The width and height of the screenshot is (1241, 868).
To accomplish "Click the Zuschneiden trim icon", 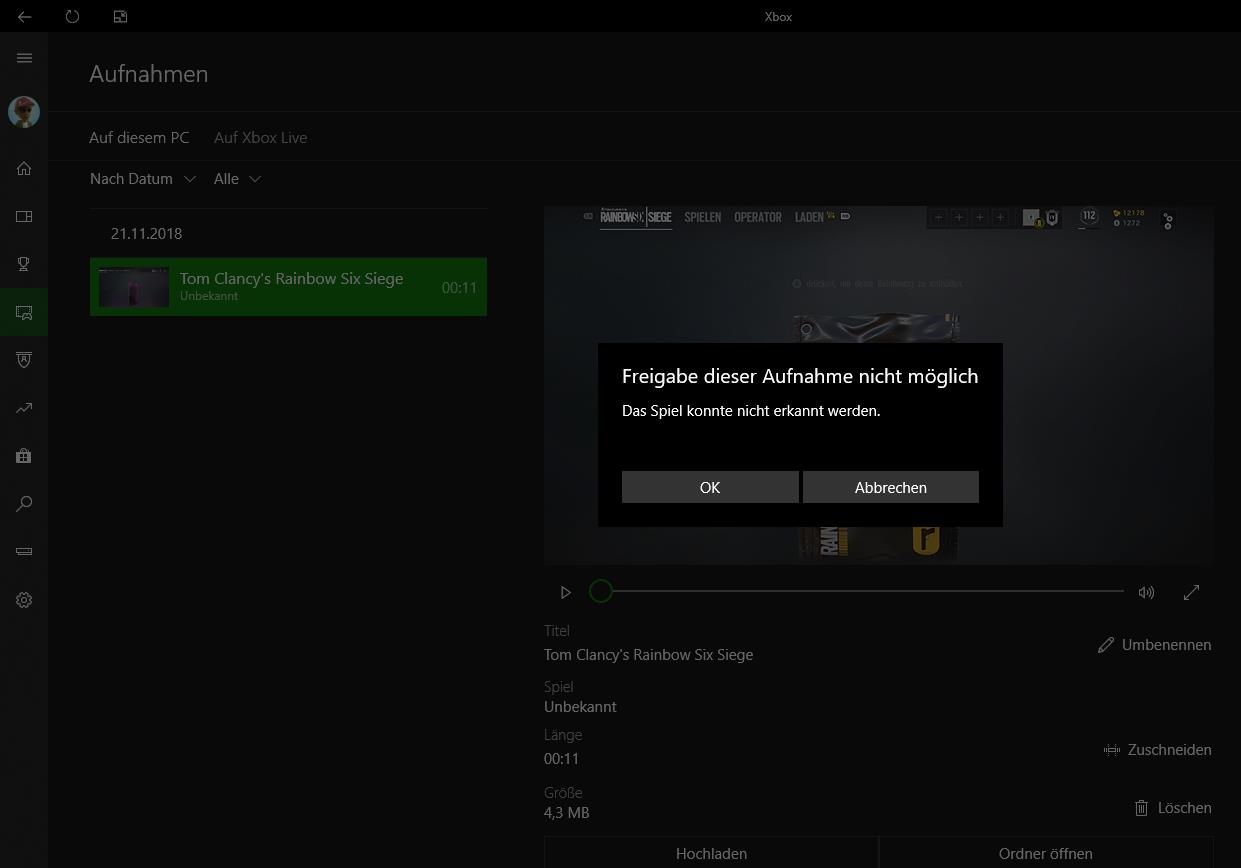I will [x=1111, y=750].
